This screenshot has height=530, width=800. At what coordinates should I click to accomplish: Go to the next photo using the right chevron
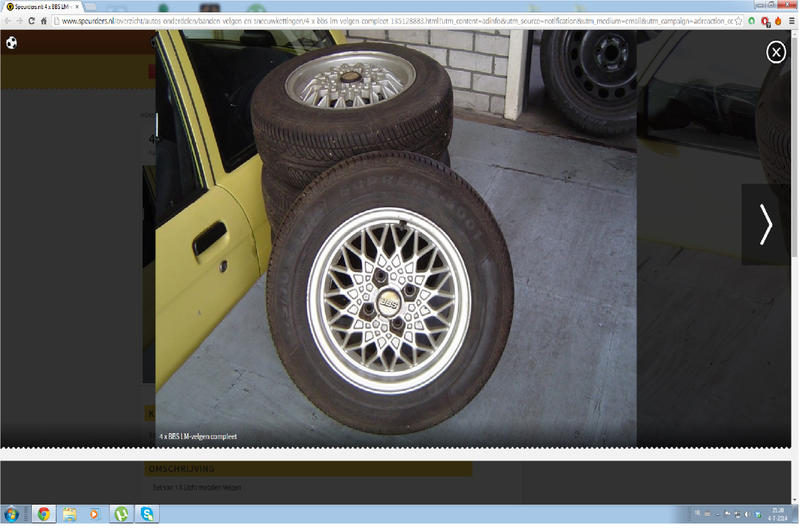tap(765, 224)
